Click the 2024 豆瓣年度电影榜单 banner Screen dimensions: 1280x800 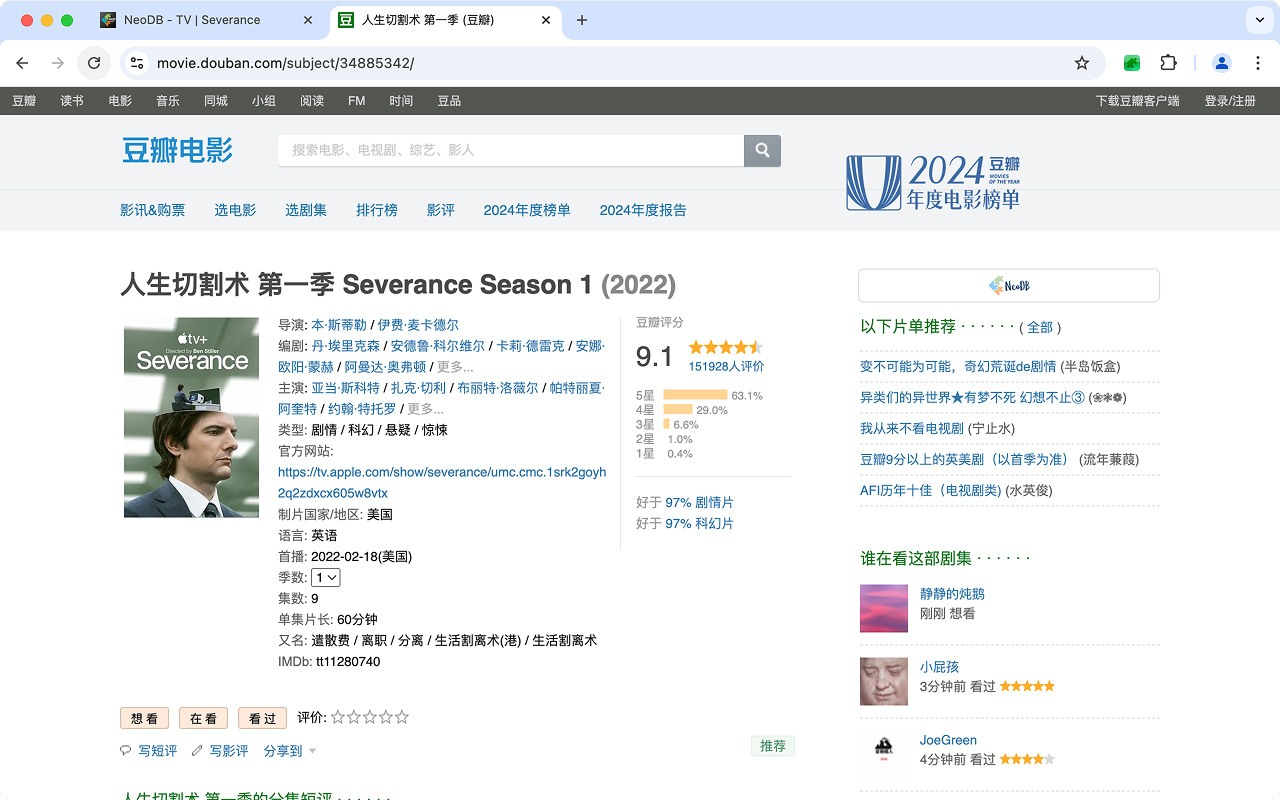coord(933,182)
